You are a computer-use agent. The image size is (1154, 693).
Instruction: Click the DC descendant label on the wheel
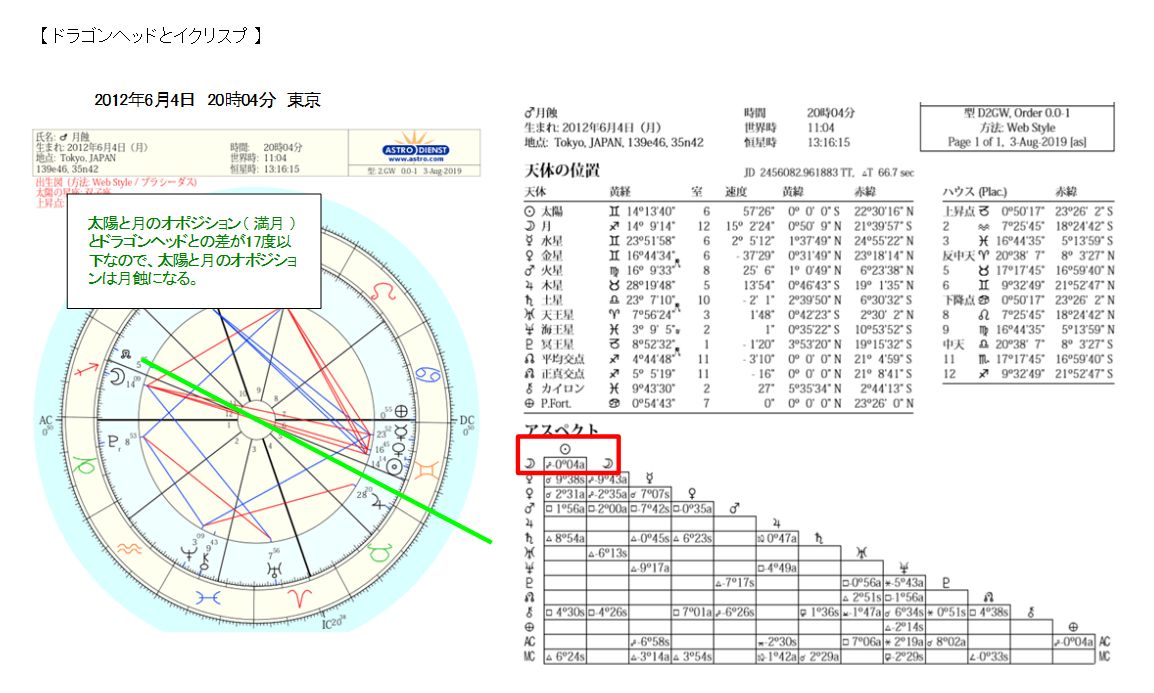click(x=467, y=420)
